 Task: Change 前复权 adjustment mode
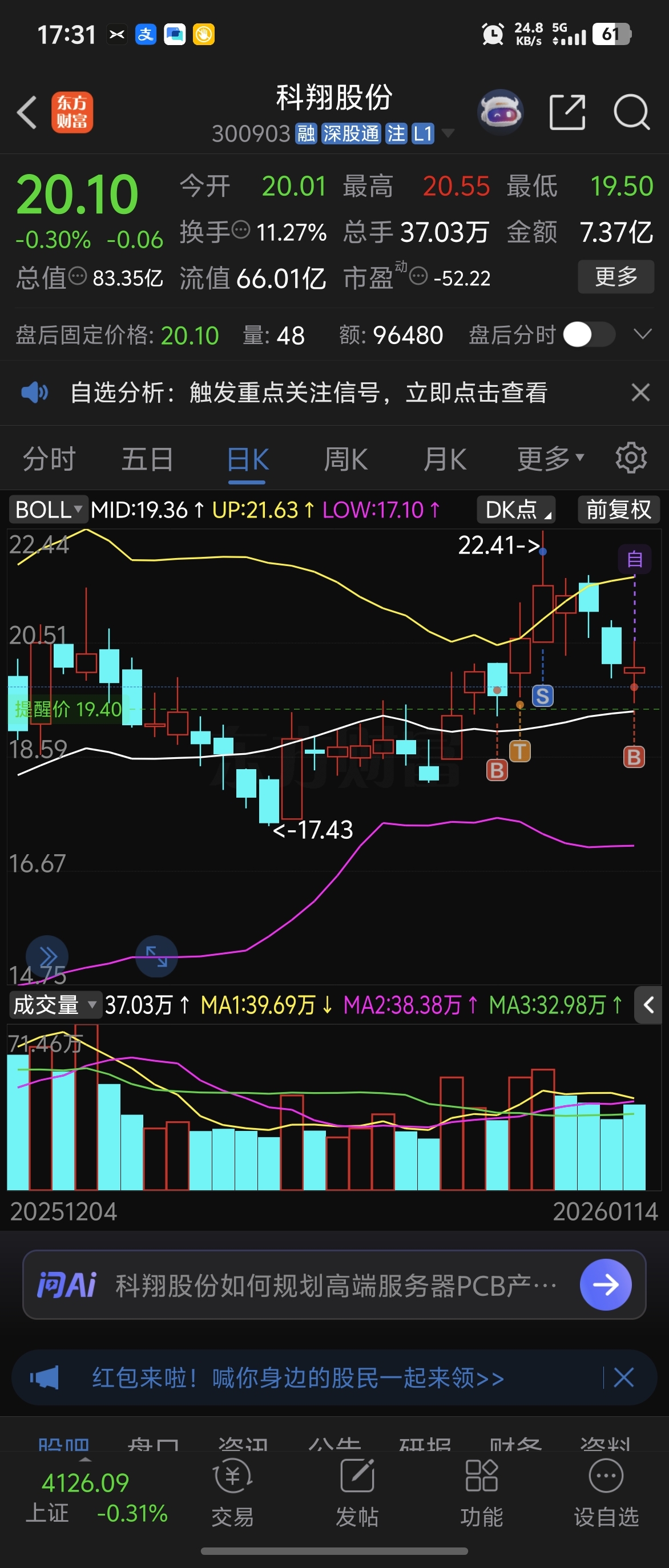[618, 510]
